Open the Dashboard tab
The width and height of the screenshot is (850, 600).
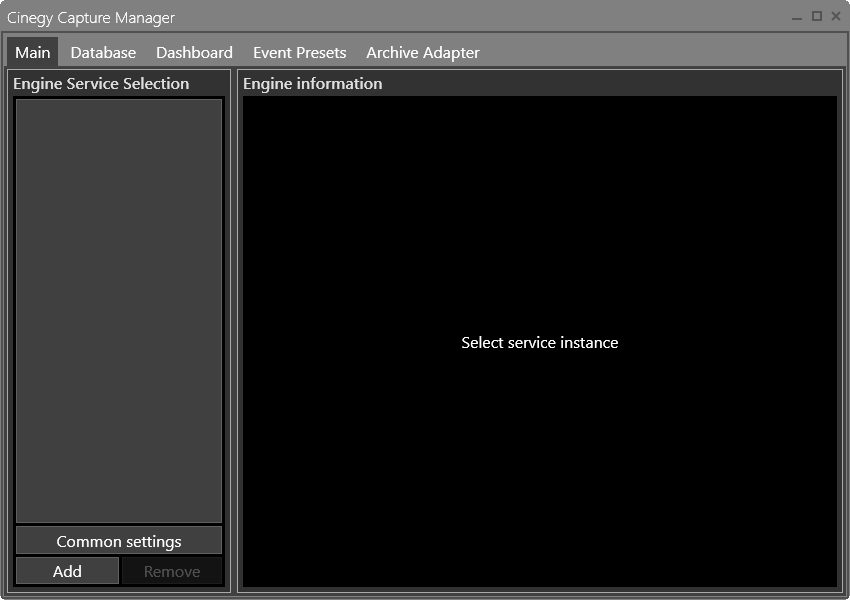pos(194,53)
